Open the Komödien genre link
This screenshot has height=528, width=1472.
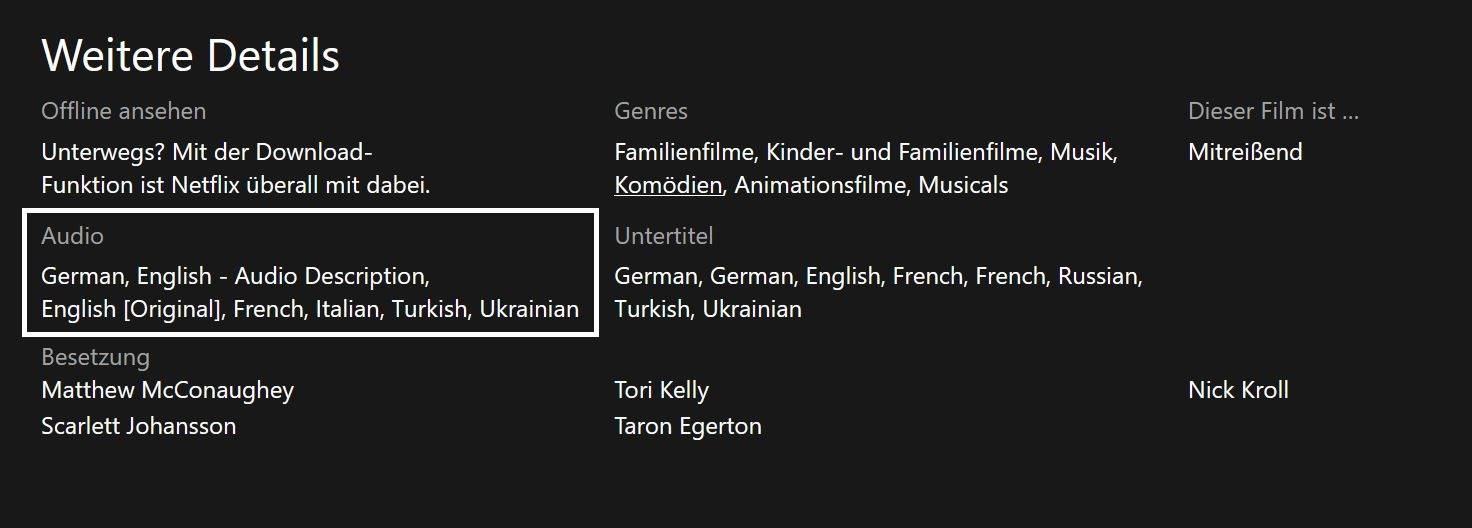pyautogui.click(x=667, y=185)
